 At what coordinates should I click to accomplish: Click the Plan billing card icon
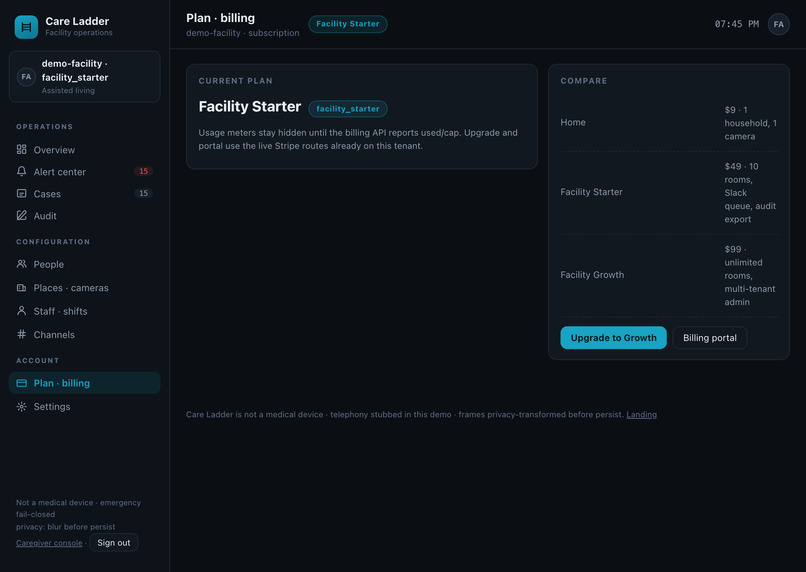tap(22, 383)
